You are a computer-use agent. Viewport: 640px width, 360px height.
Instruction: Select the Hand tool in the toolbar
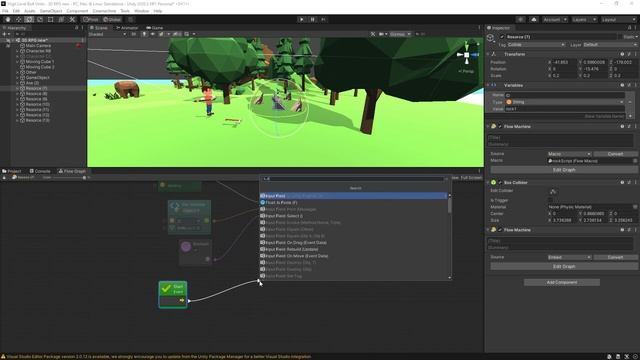8,20
